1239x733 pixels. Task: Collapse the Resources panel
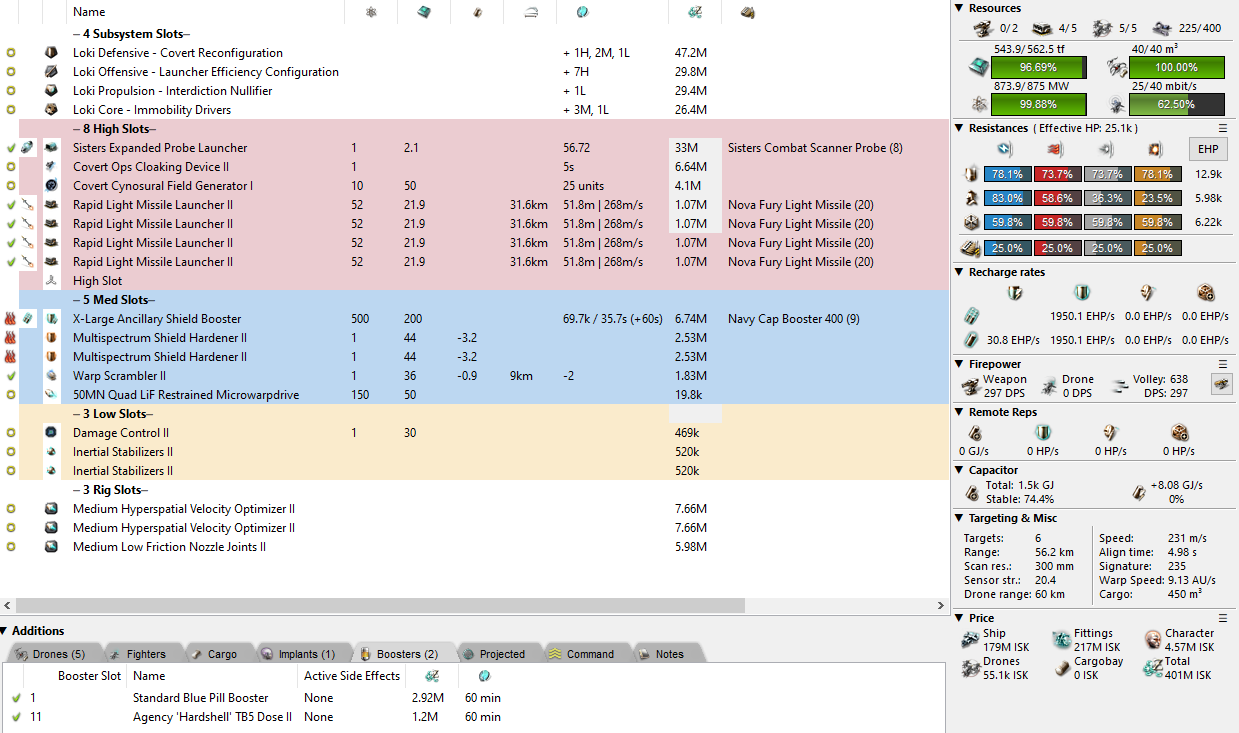tap(961, 8)
